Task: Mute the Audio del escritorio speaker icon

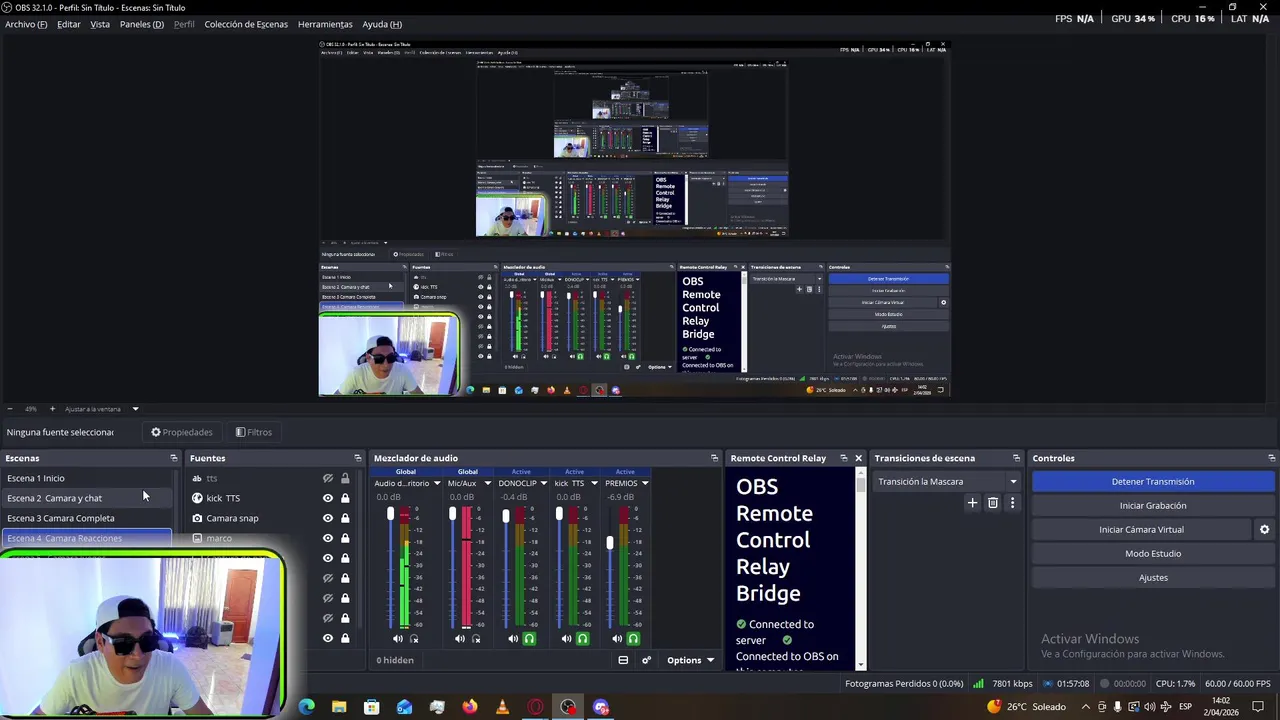Action: [x=398, y=639]
